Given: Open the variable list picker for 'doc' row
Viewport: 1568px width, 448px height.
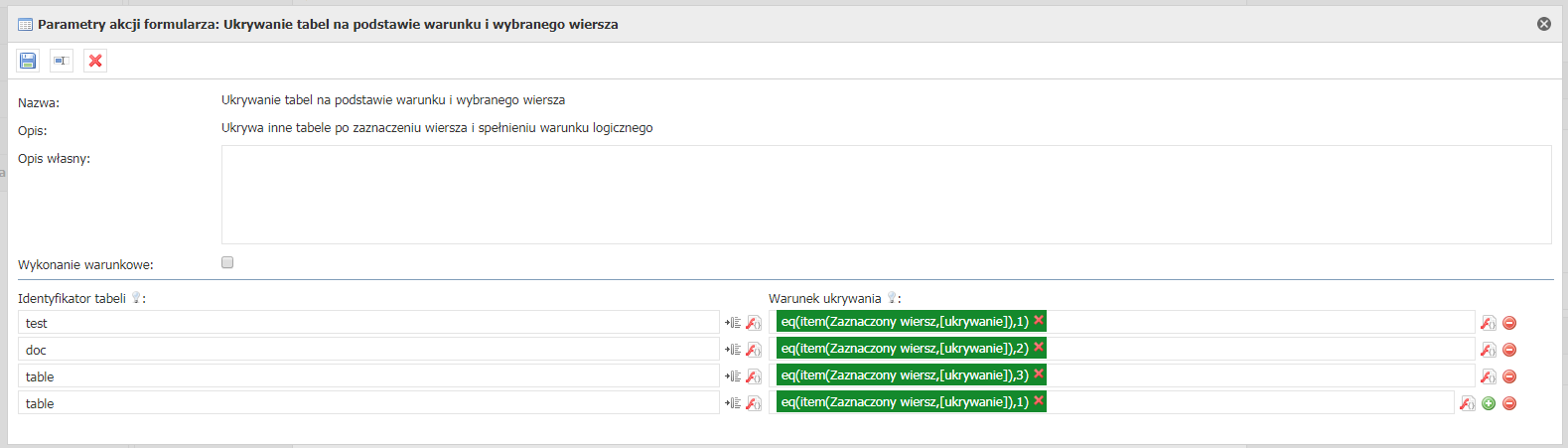Looking at the screenshot, I should click(x=733, y=350).
